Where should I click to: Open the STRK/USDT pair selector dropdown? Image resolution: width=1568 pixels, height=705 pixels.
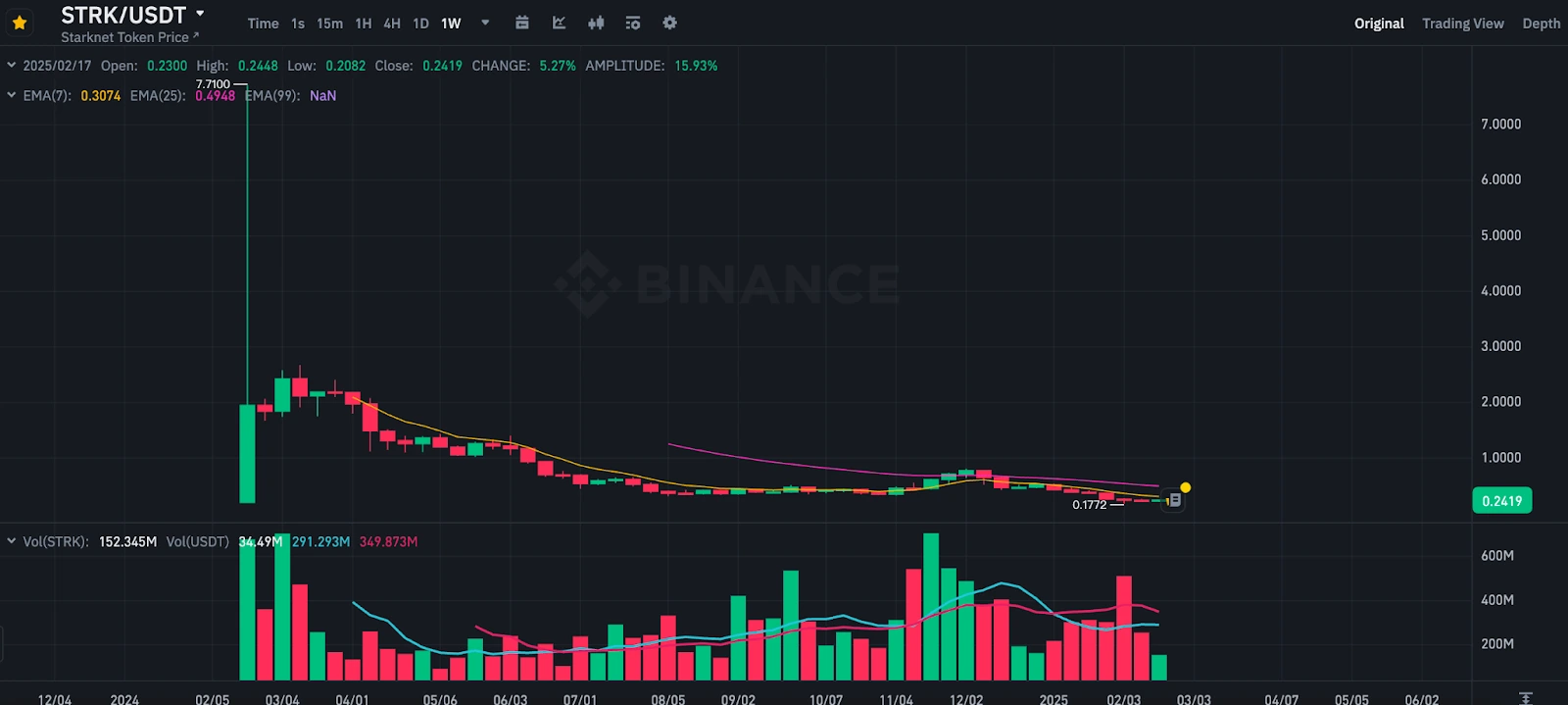tap(200, 14)
